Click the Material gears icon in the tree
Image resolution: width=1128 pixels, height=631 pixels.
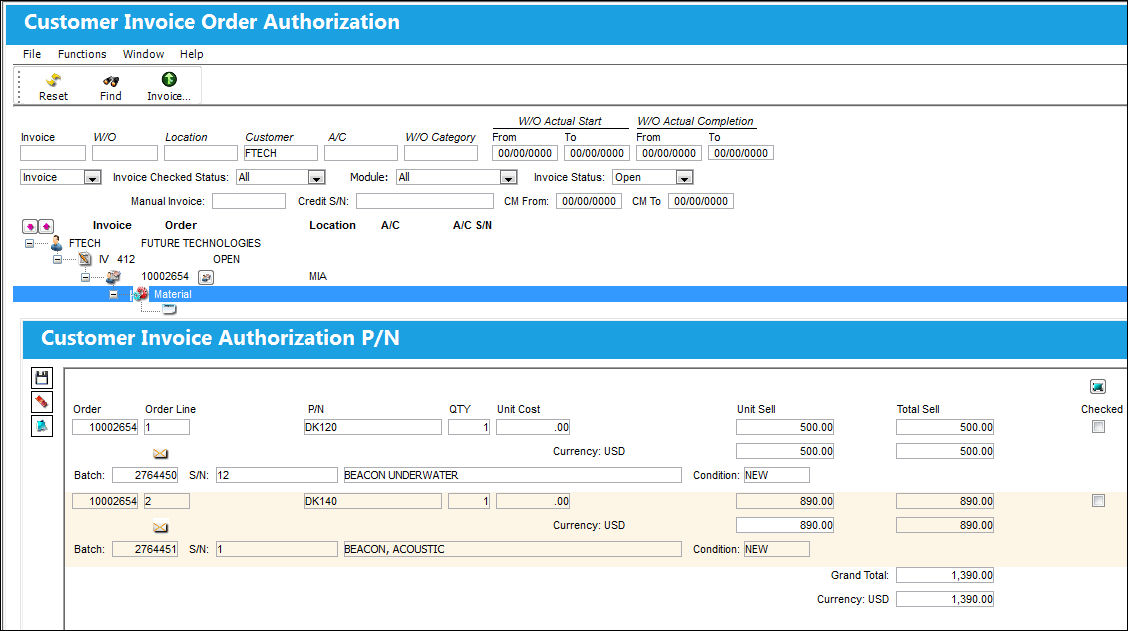coord(140,294)
